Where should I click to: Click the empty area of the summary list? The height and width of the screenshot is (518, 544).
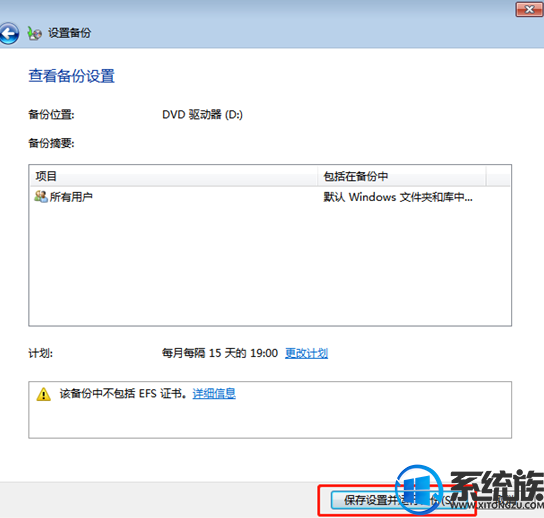click(270, 265)
